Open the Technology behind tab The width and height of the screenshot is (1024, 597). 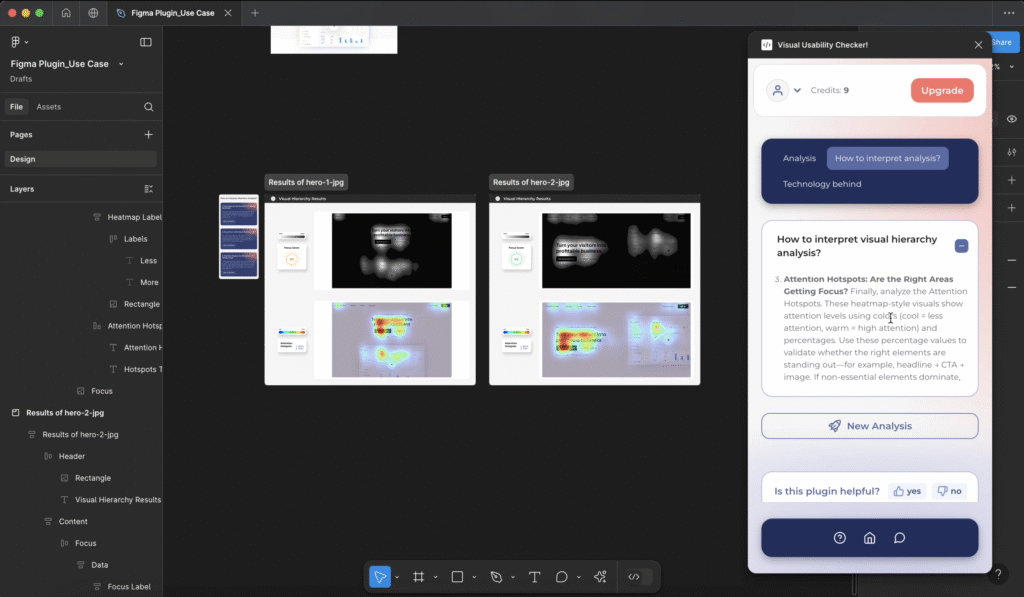click(x=822, y=184)
